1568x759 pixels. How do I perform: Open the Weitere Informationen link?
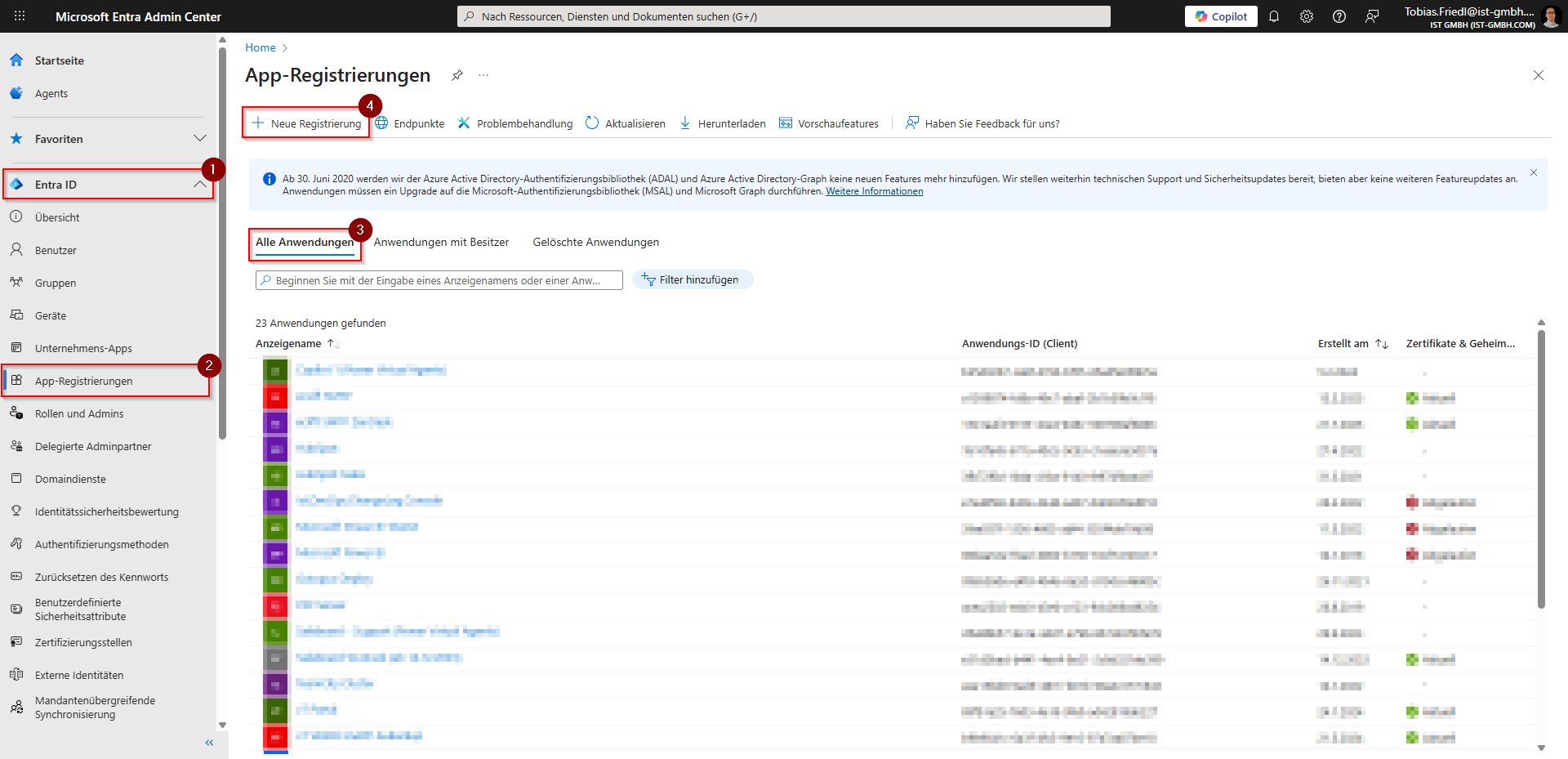pyautogui.click(x=874, y=191)
